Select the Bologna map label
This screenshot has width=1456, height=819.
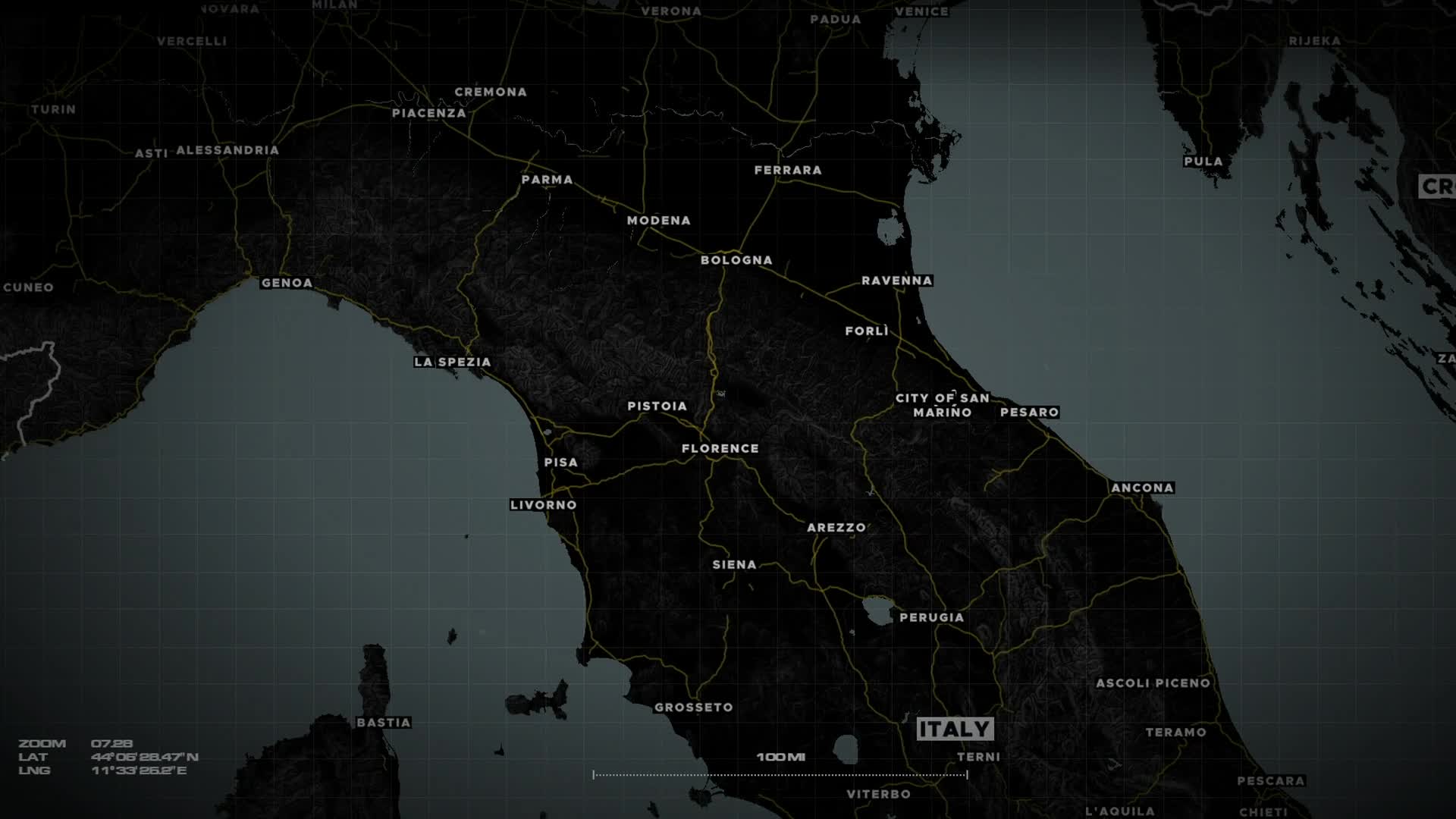(x=736, y=260)
